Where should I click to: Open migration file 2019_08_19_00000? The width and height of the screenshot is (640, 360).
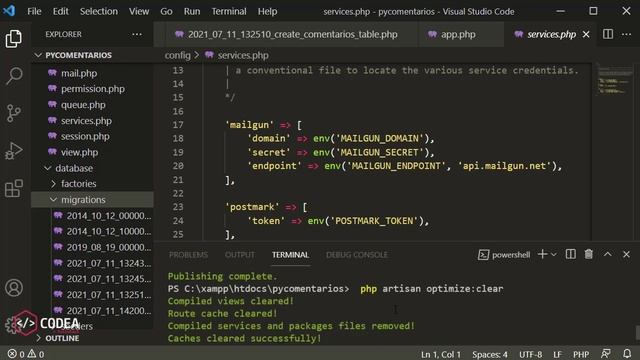tap(92, 247)
